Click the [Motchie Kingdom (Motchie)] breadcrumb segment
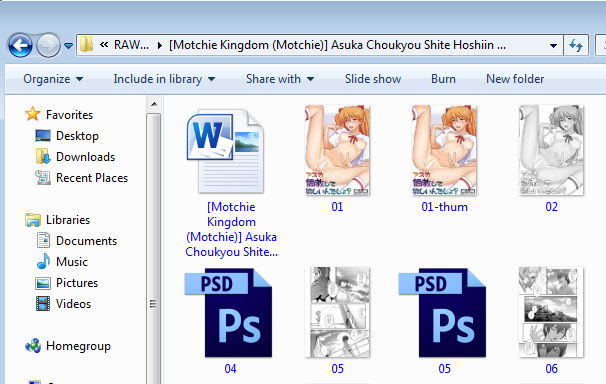This screenshot has height=384, width=606. 337,45
